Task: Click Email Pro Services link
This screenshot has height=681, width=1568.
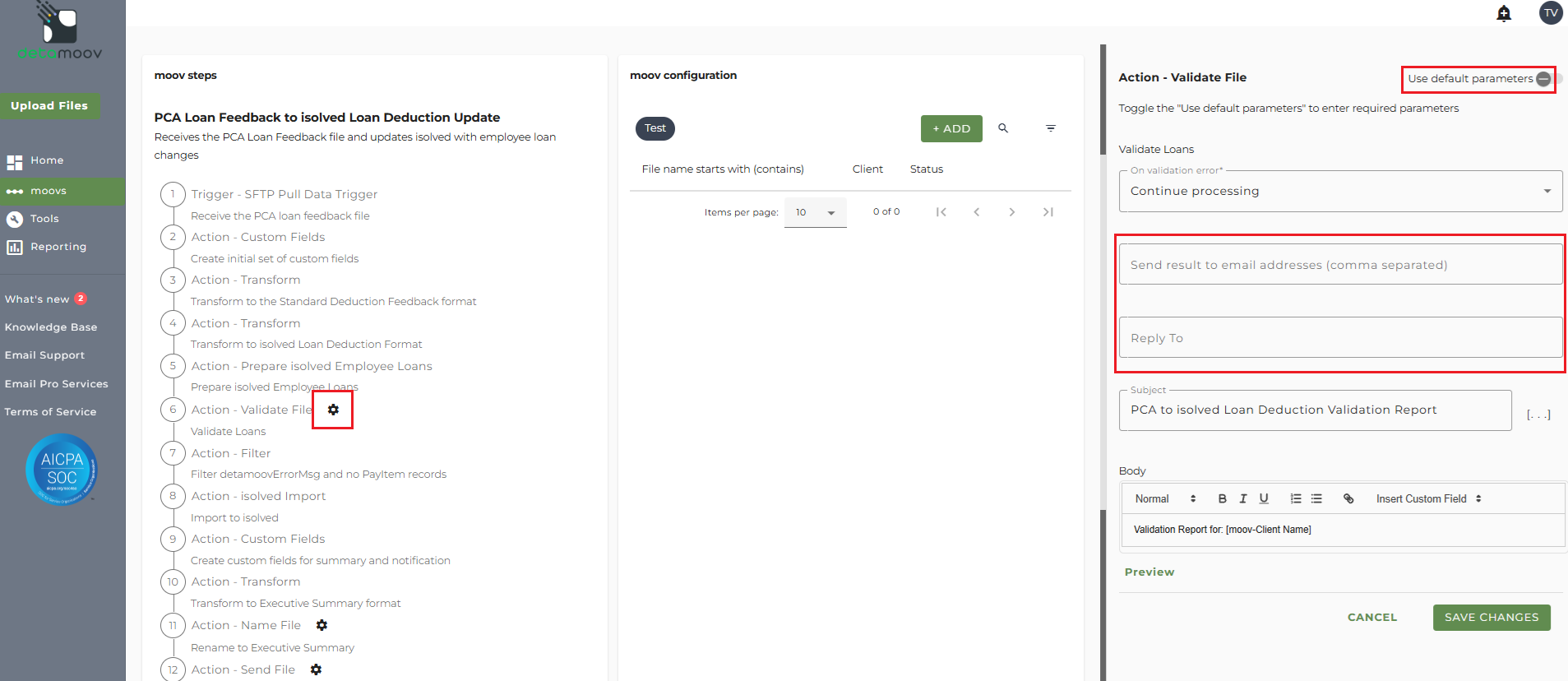Action: coord(56,384)
